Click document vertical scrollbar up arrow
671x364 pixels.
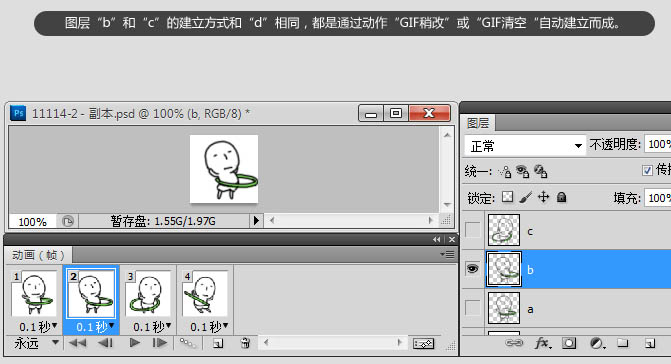(447, 135)
